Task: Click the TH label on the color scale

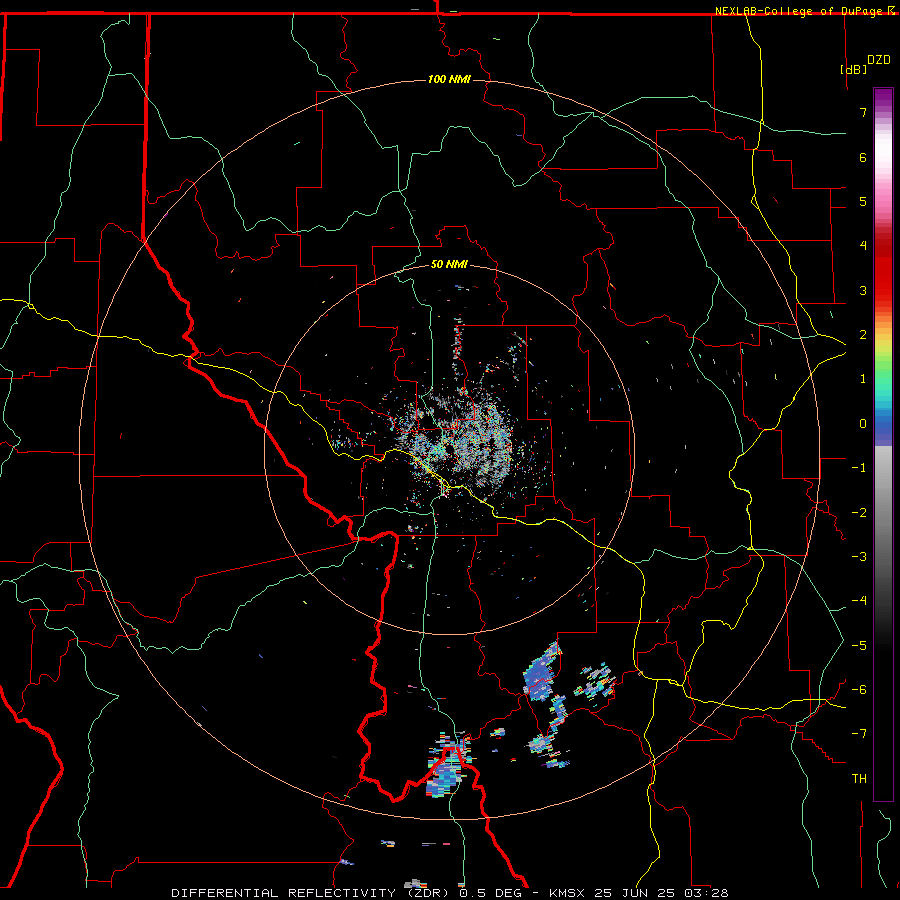Action: 859,779
